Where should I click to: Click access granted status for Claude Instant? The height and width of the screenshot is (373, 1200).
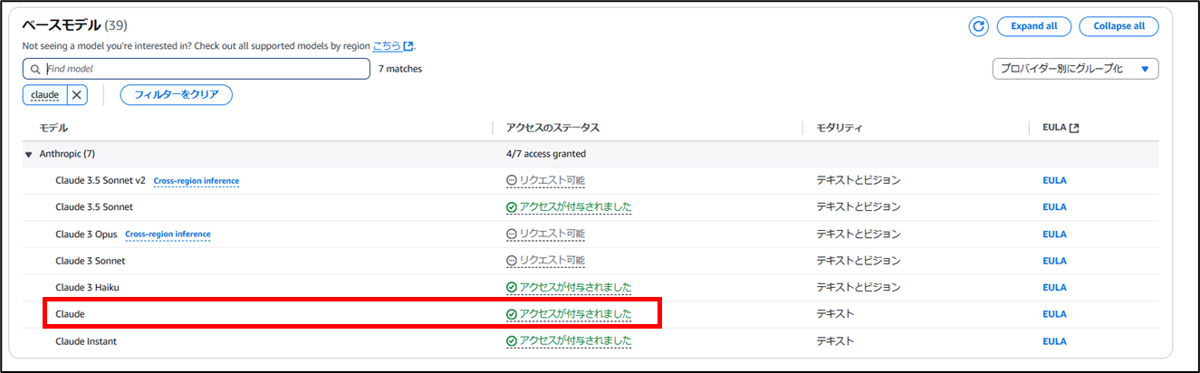pos(569,341)
